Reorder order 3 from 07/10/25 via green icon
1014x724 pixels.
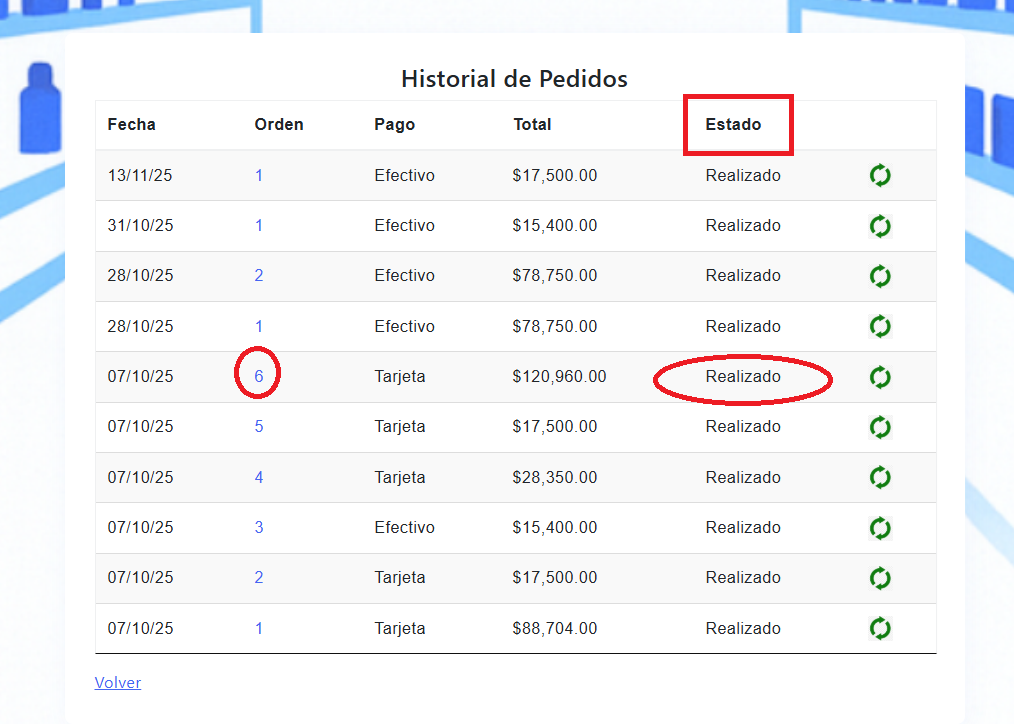879,527
